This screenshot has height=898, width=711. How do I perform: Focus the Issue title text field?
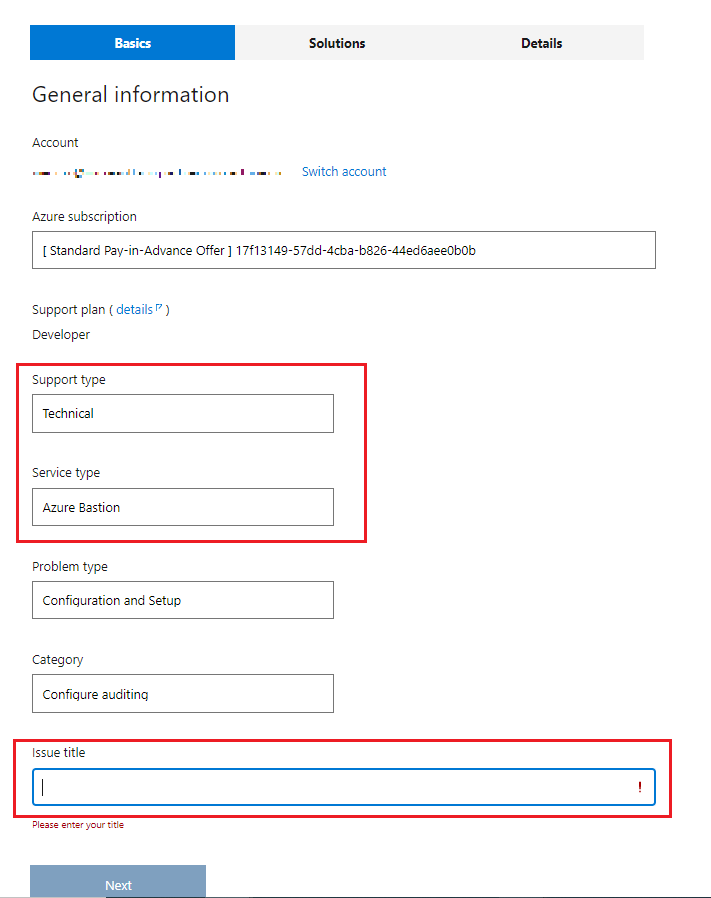click(330, 787)
